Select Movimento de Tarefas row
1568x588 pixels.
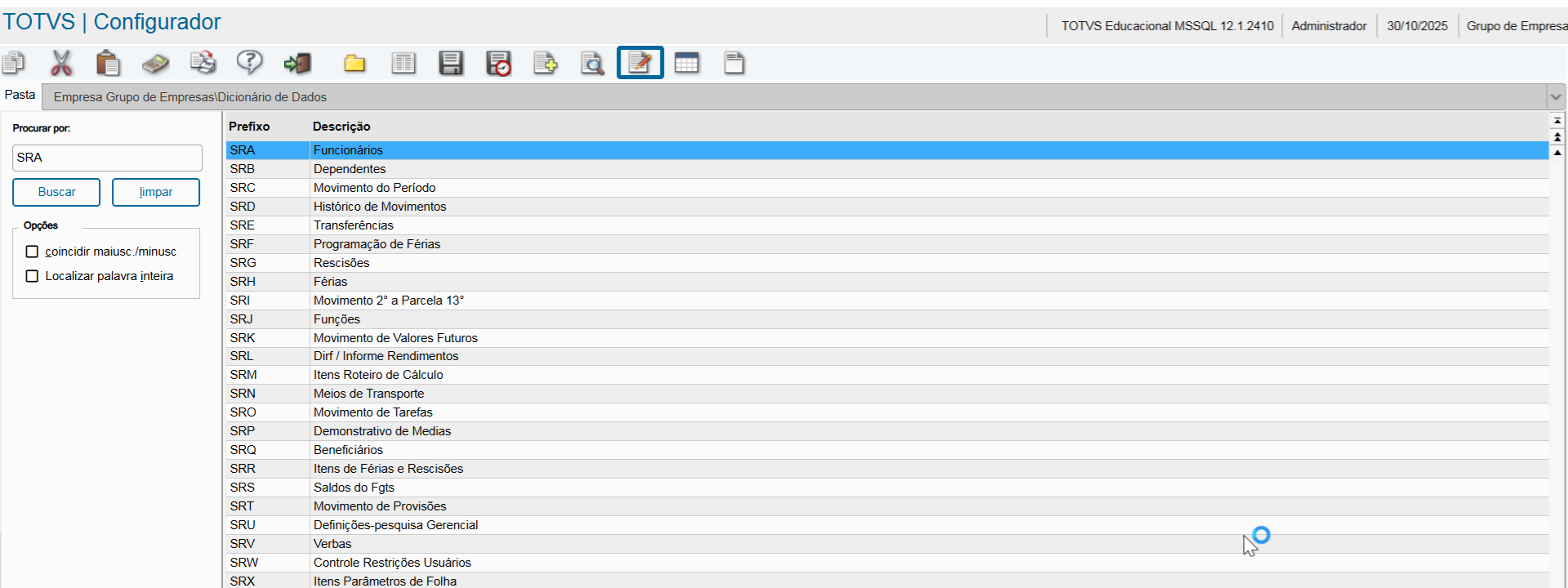[x=887, y=412]
